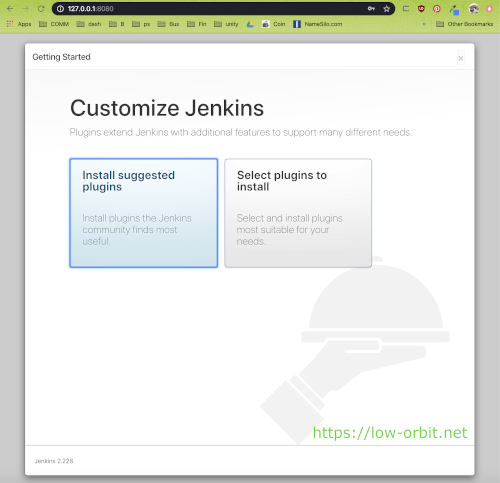Bookmark this page with the star icon
This screenshot has height=483, width=500.
(387, 9)
